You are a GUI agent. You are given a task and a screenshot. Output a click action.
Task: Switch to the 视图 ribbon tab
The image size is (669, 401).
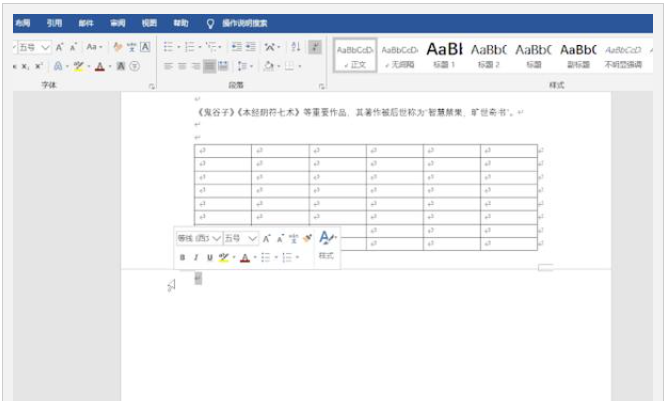pyautogui.click(x=149, y=21)
